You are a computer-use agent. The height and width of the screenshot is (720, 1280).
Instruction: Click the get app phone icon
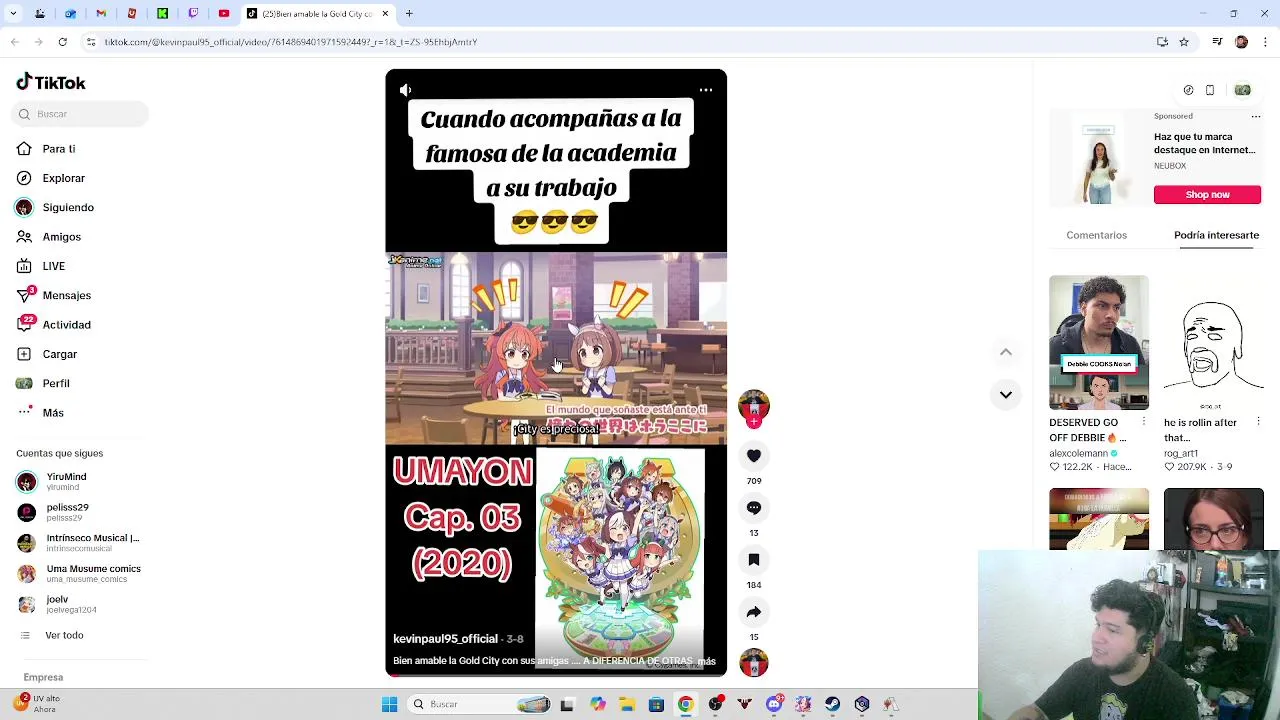[x=1210, y=90]
